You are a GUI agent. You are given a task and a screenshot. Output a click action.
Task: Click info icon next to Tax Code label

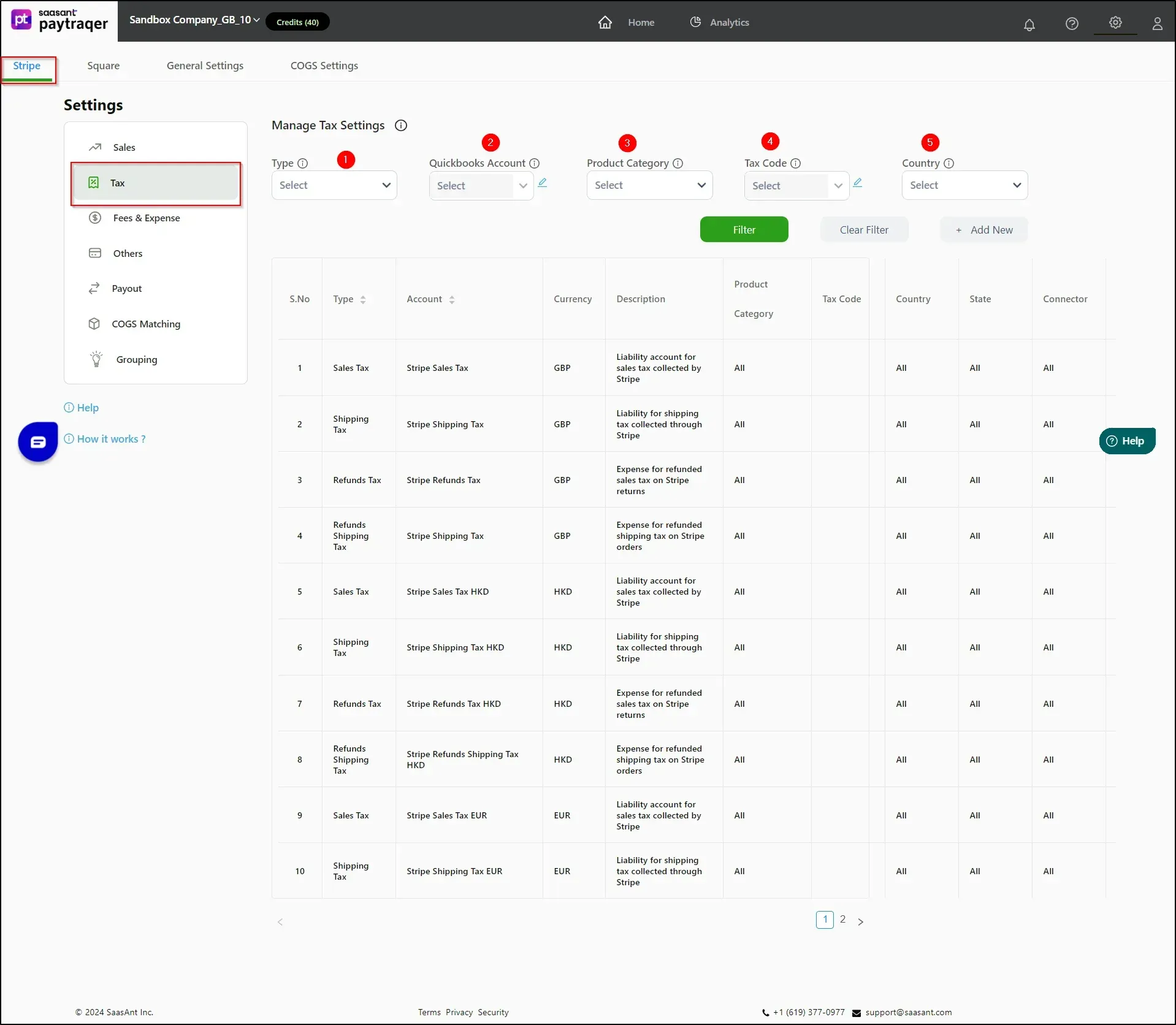[x=795, y=164]
